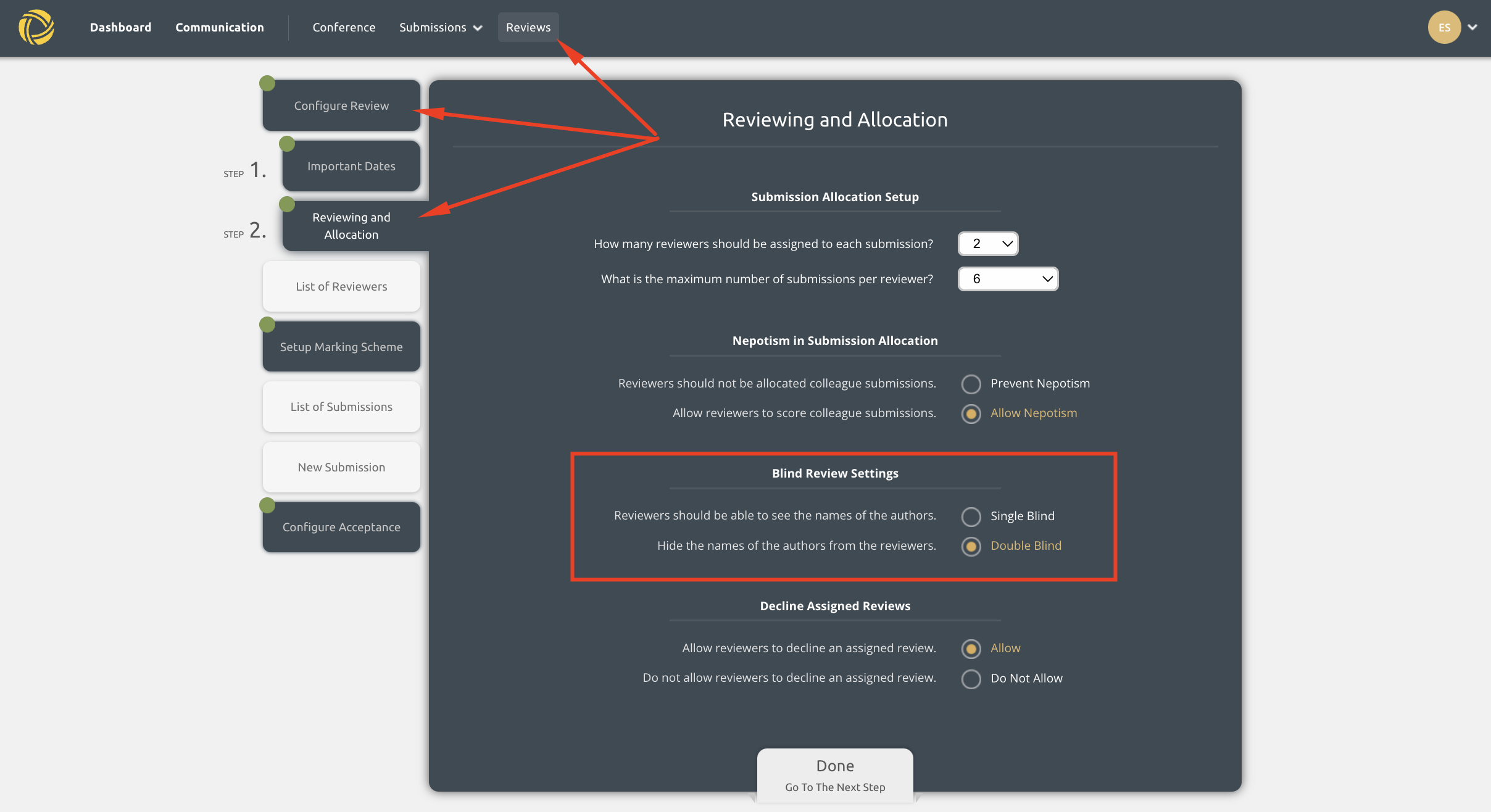Open the ES user avatar
The height and width of the screenshot is (812, 1491).
(x=1444, y=27)
